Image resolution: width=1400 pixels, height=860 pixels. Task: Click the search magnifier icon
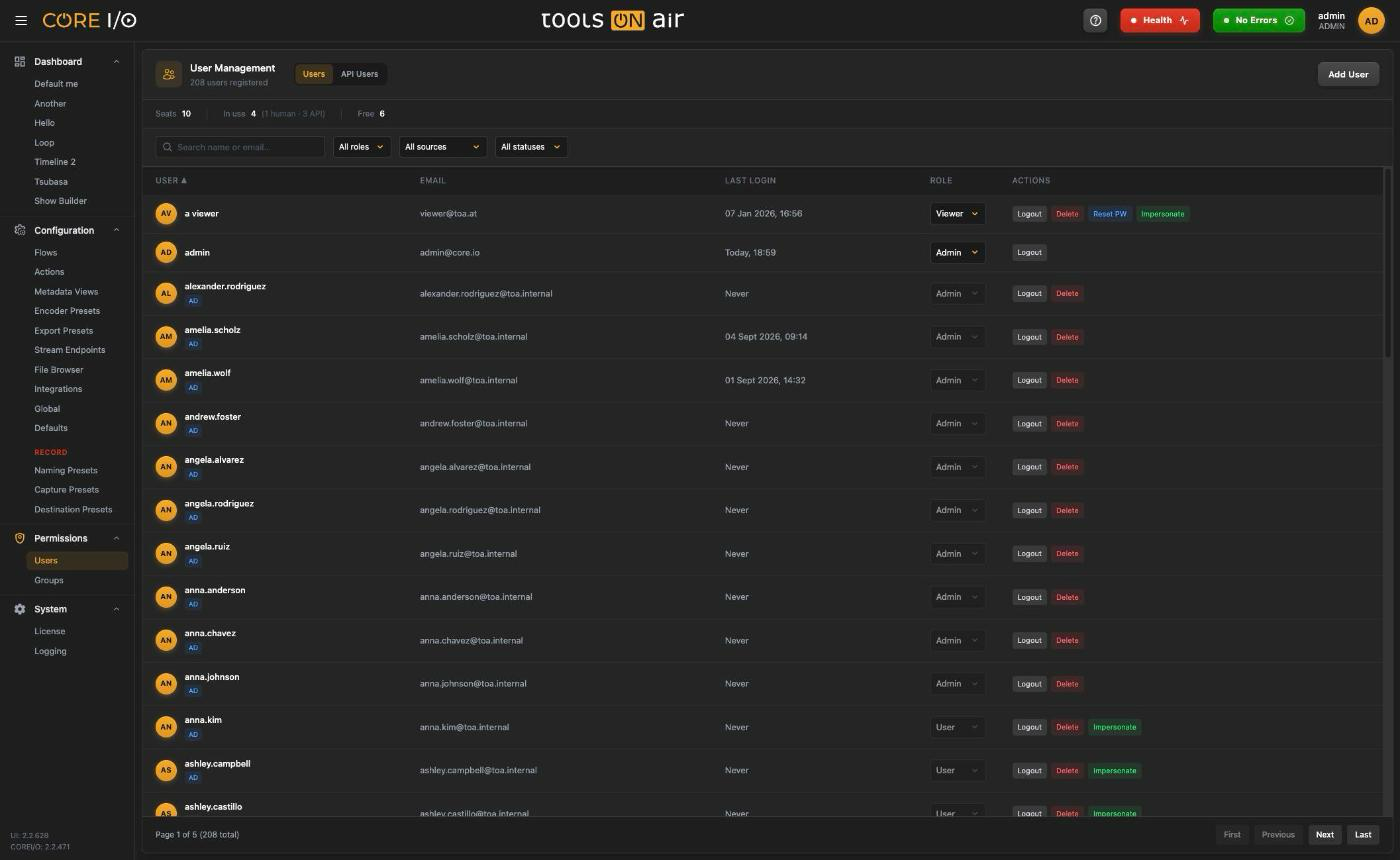coord(168,147)
